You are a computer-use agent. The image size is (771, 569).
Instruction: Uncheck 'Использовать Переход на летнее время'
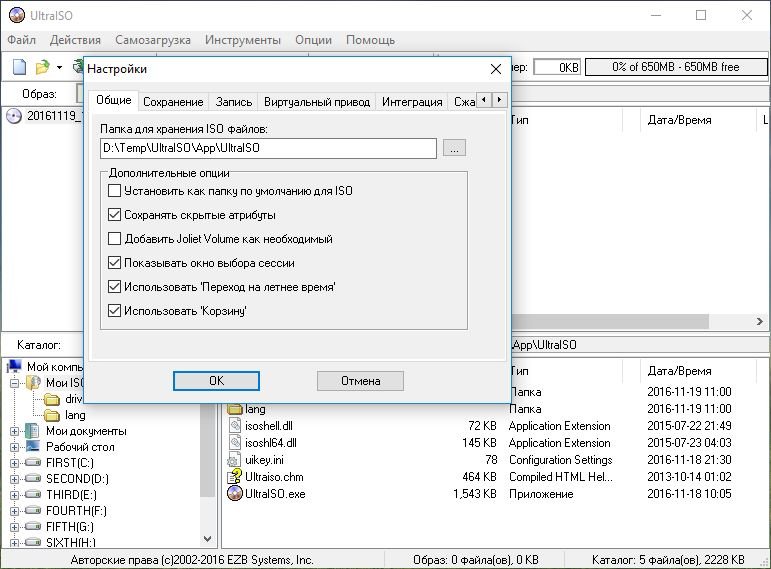pos(114,286)
